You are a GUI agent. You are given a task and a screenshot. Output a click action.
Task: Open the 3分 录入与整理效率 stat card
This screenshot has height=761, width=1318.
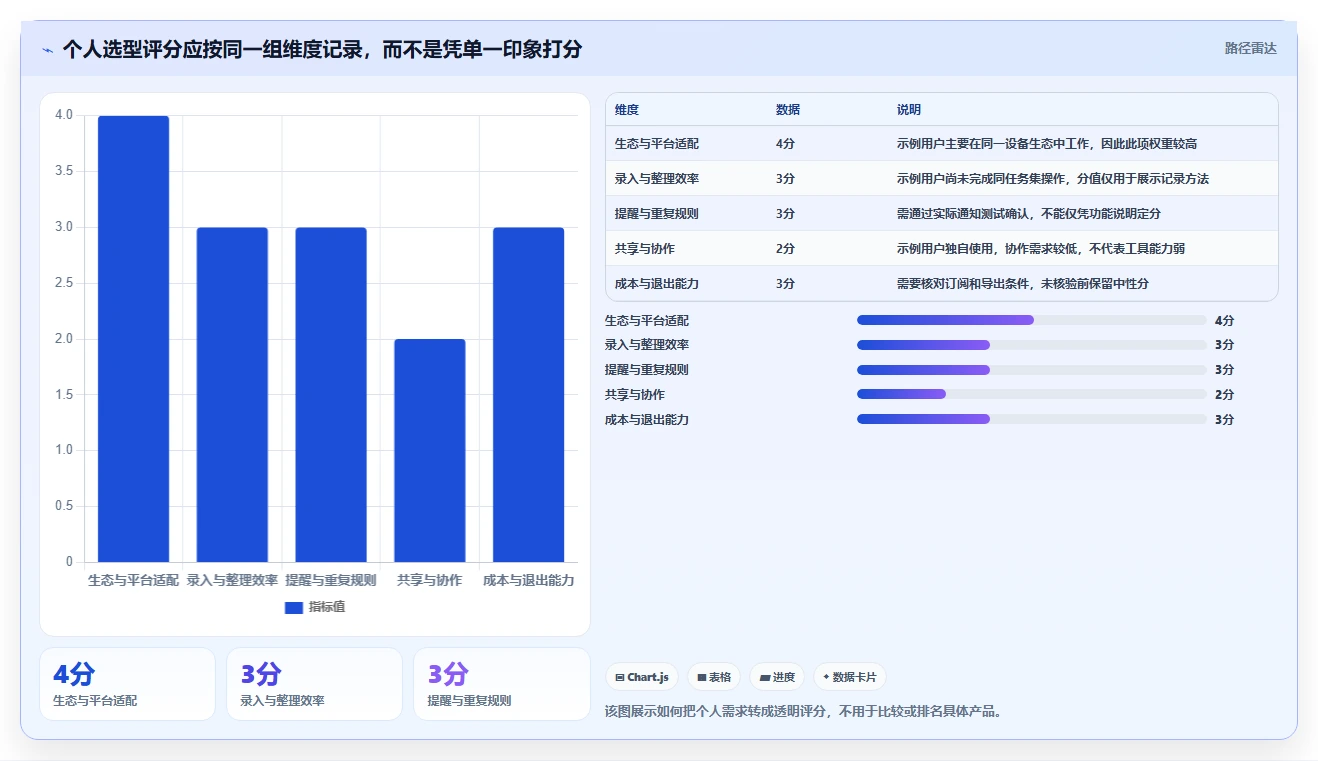[x=314, y=684]
